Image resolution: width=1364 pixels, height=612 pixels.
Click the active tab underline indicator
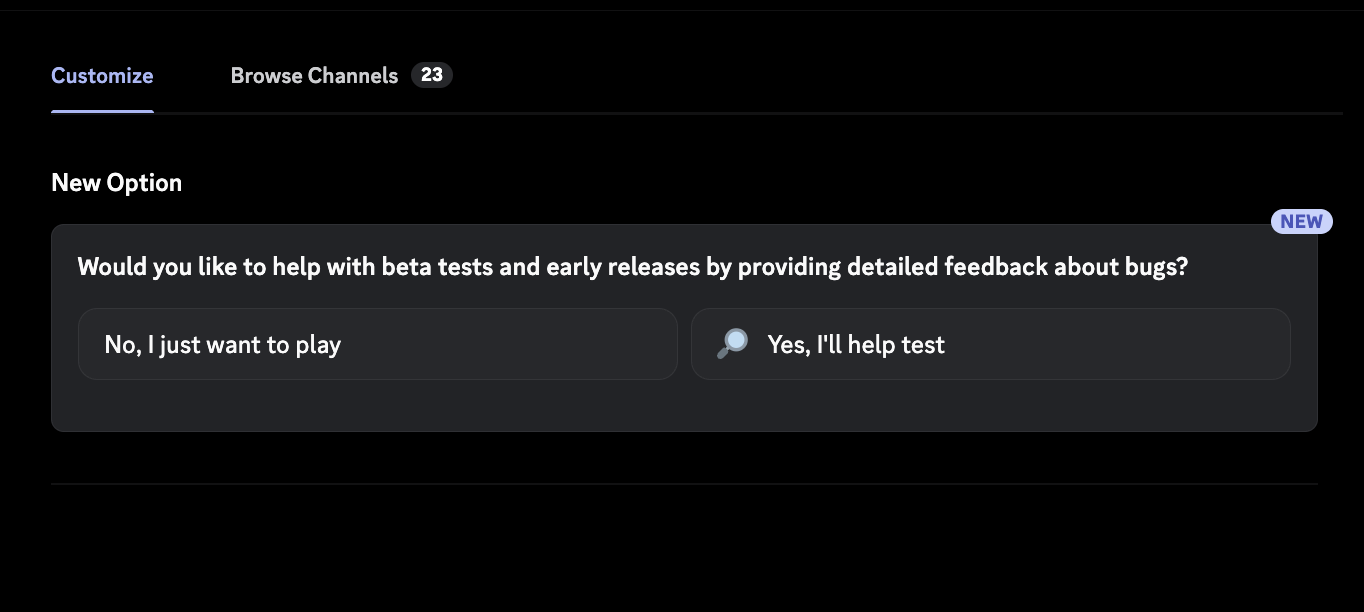102,113
